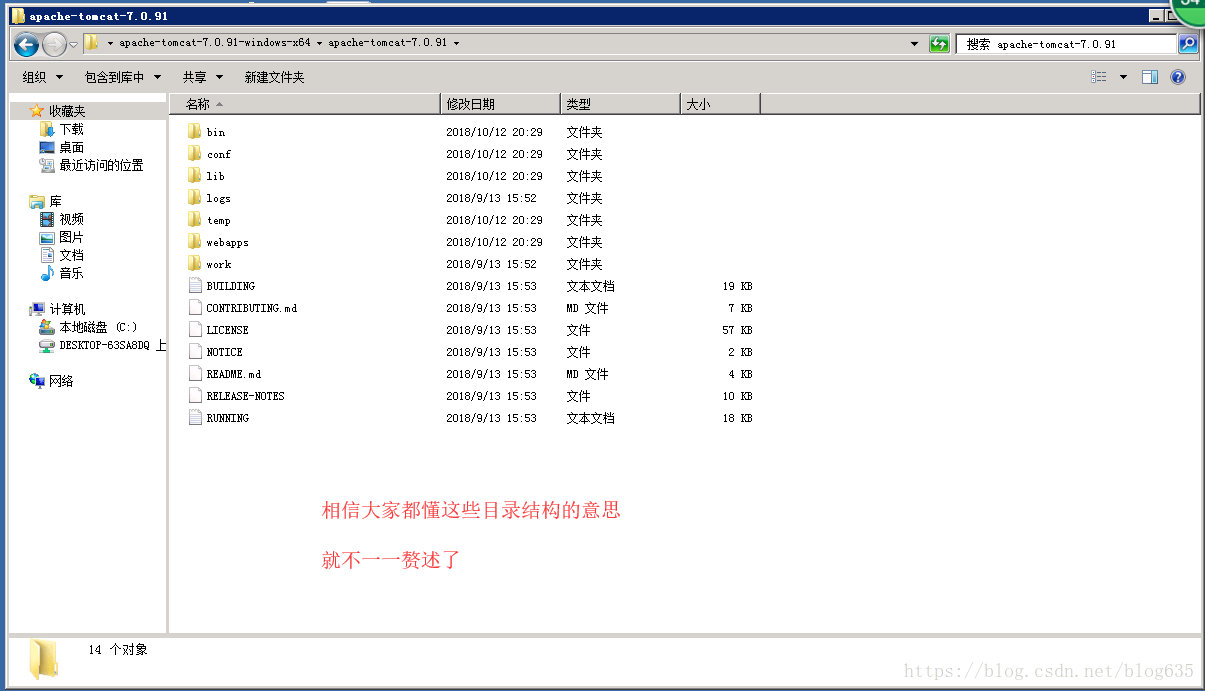This screenshot has height=691, width=1205.
Task: Select 计算机 in the navigation pane
Action: coord(67,309)
